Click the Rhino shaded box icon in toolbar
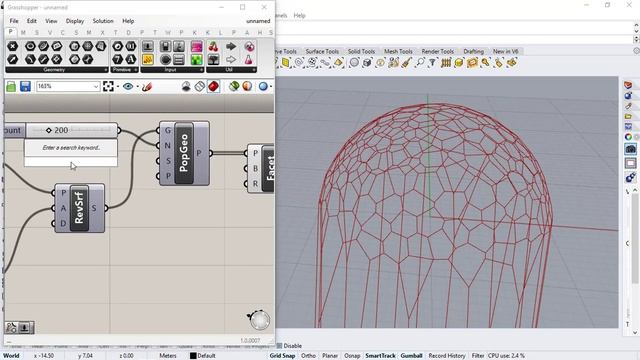Screen dimensions: 640x360 [367, 62]
